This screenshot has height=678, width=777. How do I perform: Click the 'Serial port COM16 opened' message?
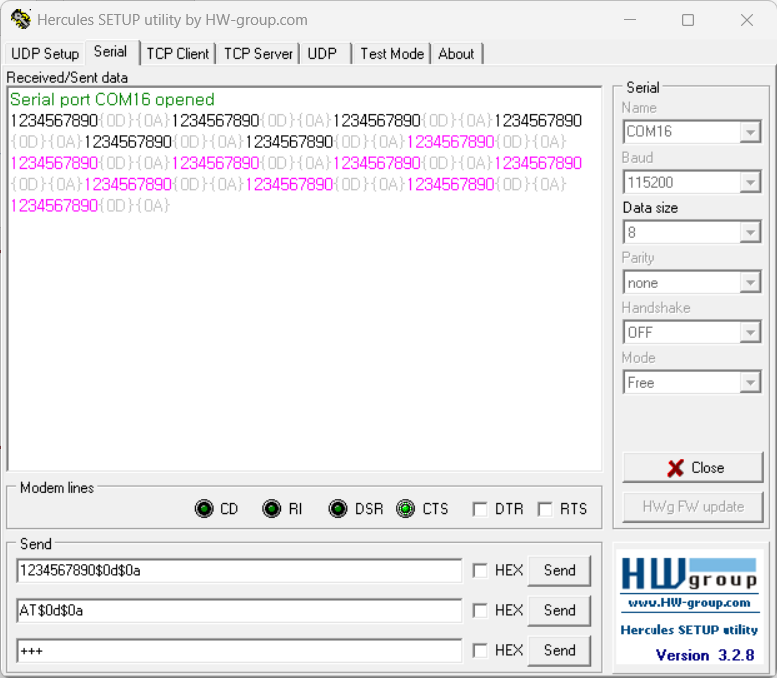(112, 100)
